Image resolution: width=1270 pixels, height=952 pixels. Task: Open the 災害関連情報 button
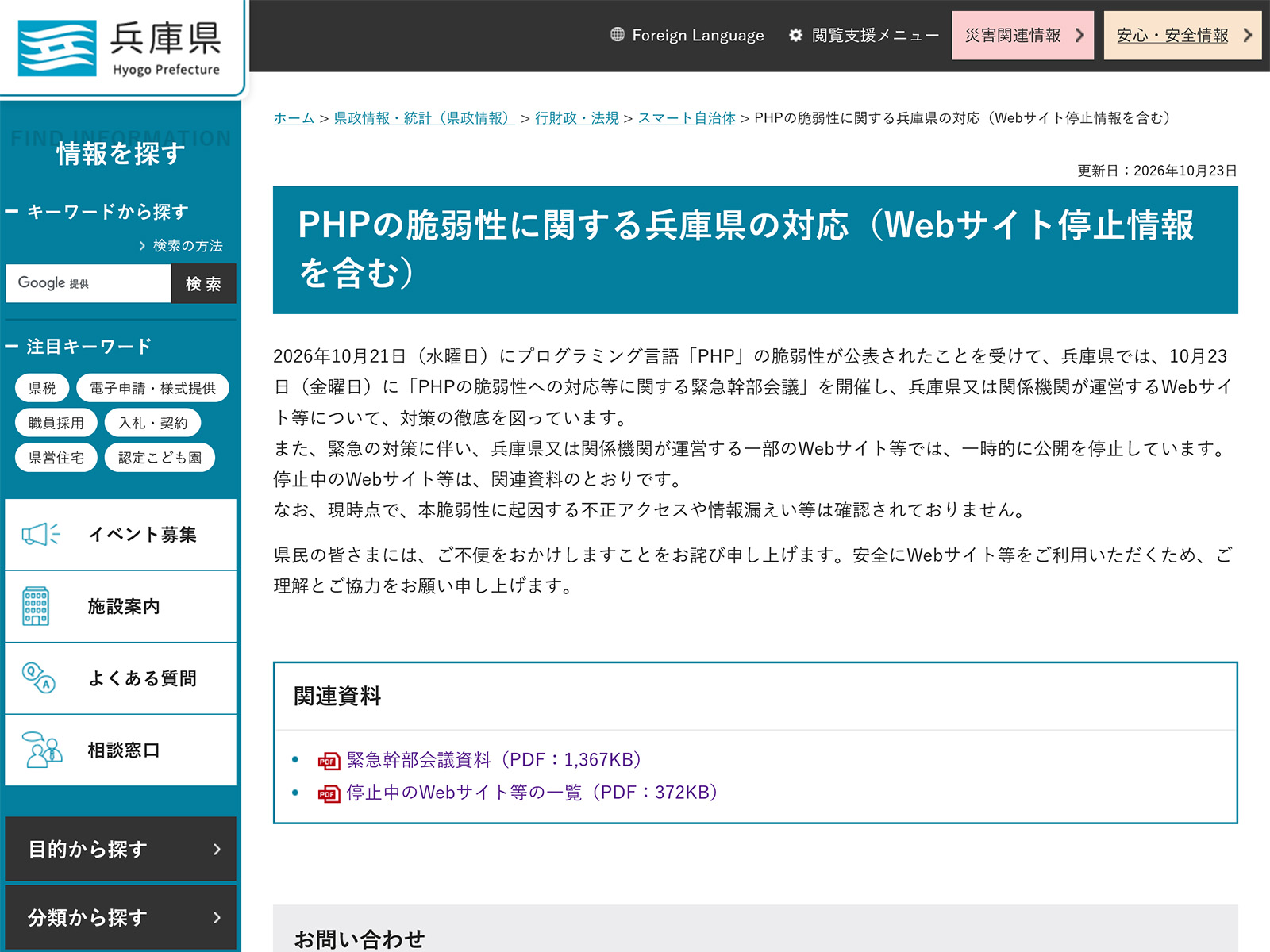[x=1022, y=36]
